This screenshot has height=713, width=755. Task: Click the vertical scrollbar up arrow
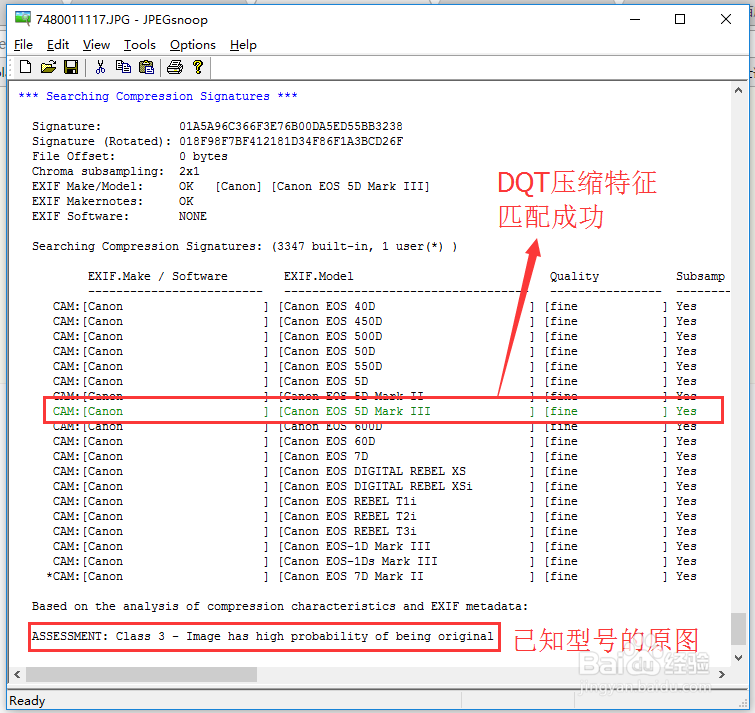pos(738,91)
